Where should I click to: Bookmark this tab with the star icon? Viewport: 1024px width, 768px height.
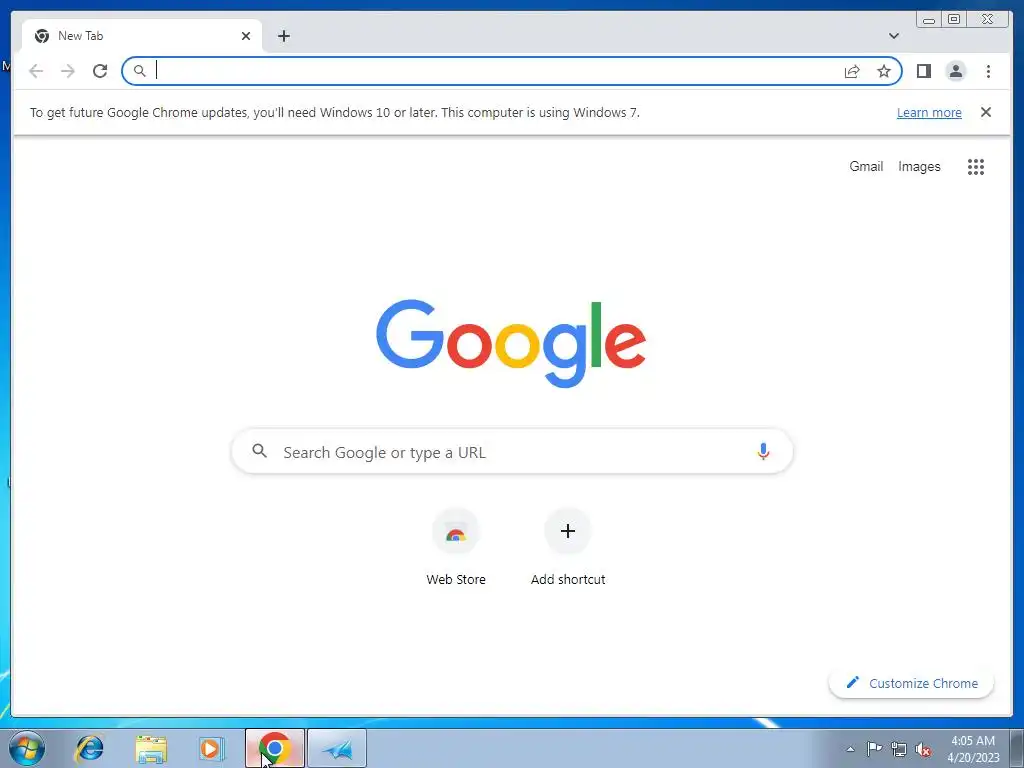pos(884,71)
